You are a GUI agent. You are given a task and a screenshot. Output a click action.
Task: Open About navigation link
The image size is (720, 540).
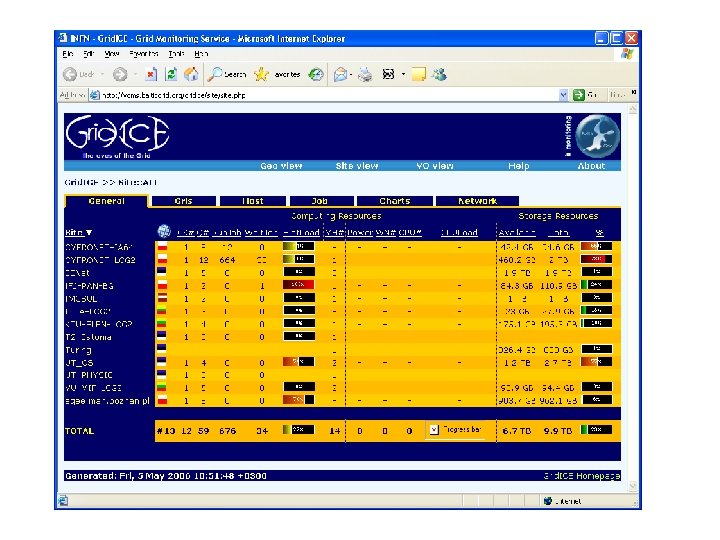591,166
